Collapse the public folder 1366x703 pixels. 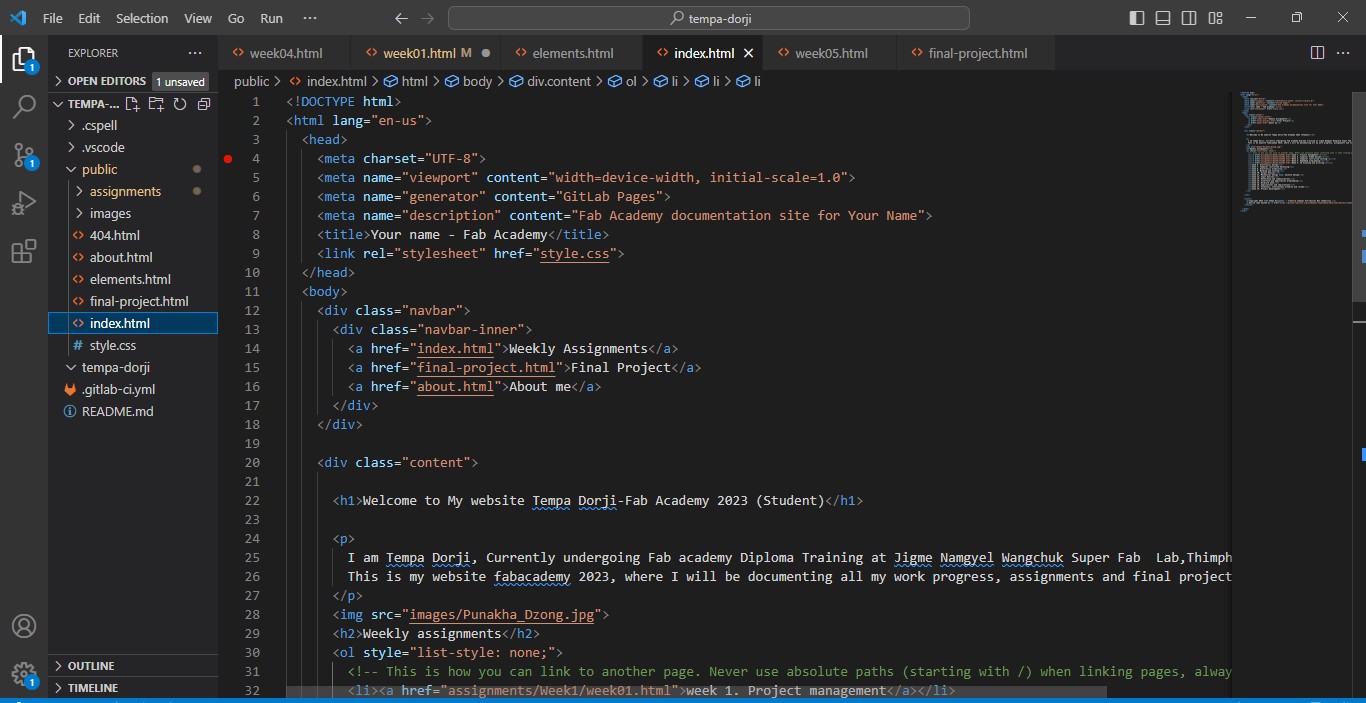pyautogui.click(x=99, y=169)
